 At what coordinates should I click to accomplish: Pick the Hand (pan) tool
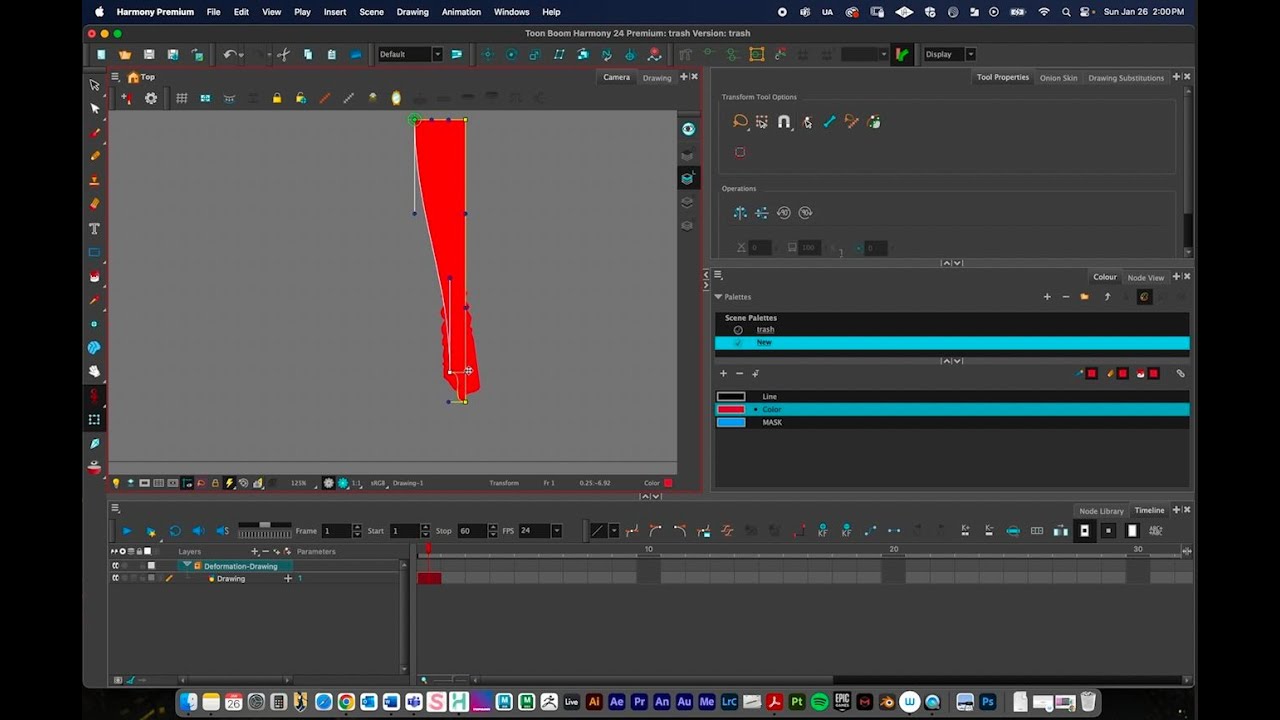click(x=95, y=371)
